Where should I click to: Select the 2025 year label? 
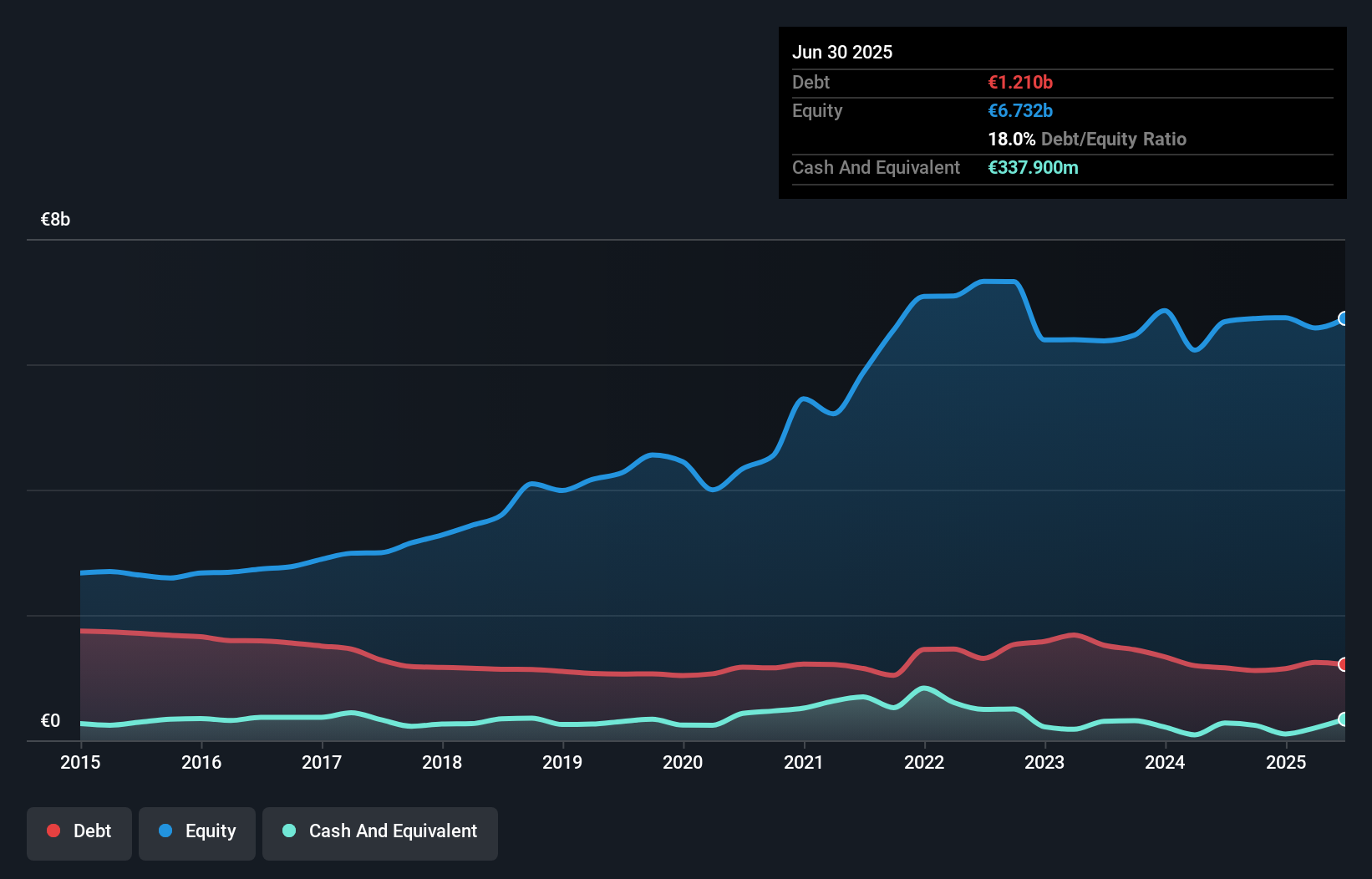pyautogui.click(x=1286, y=762)
